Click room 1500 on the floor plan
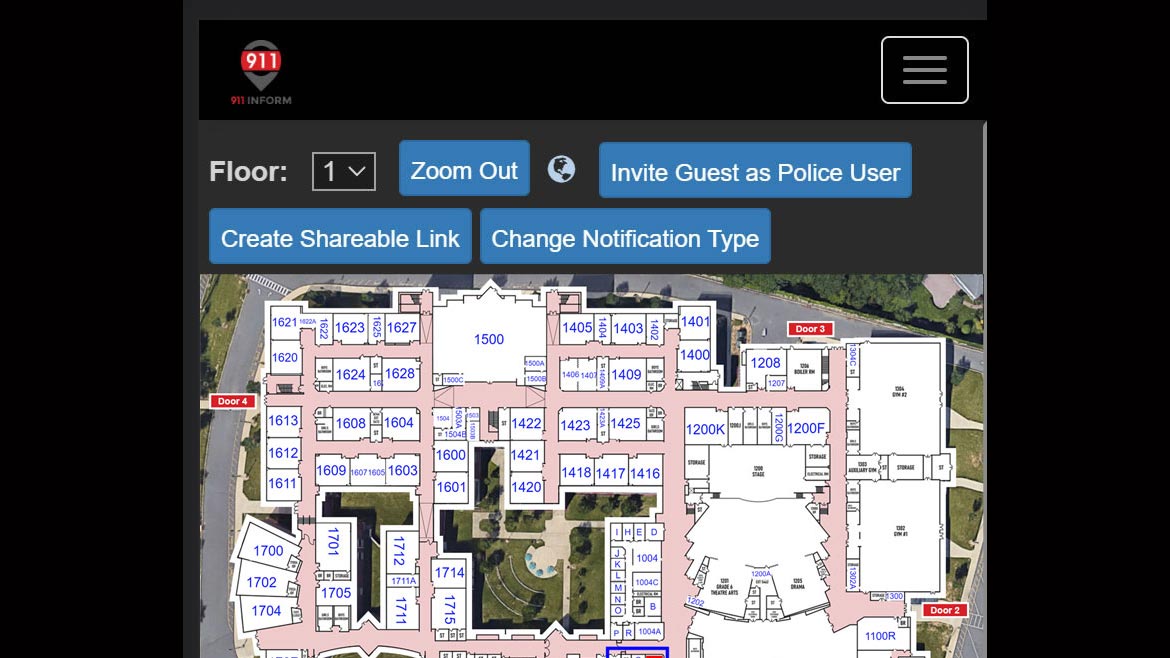Screen dimensions: 1170x658 pos(489,340)
